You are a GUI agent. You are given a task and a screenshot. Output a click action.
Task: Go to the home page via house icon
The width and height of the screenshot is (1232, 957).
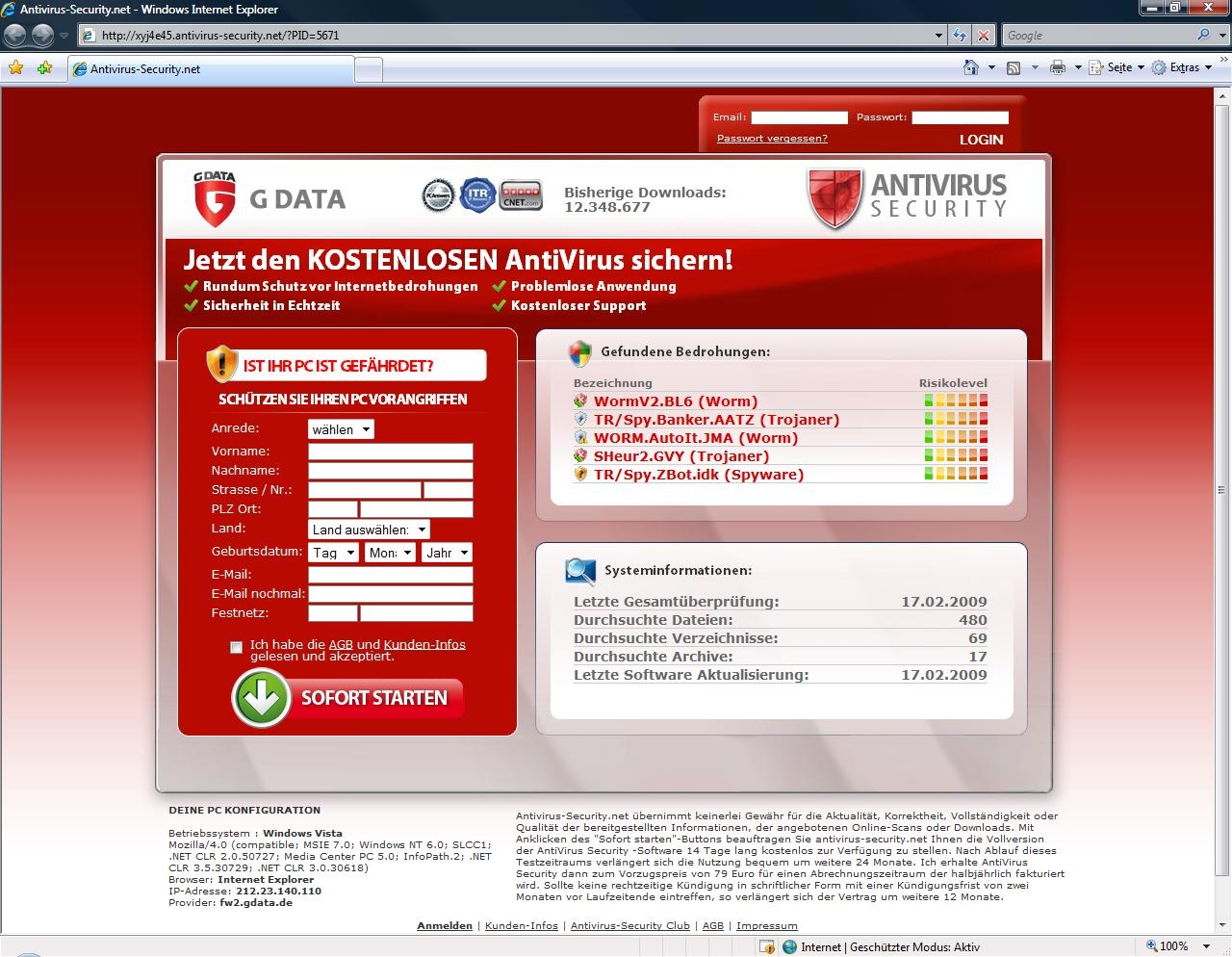pos(971,67)
